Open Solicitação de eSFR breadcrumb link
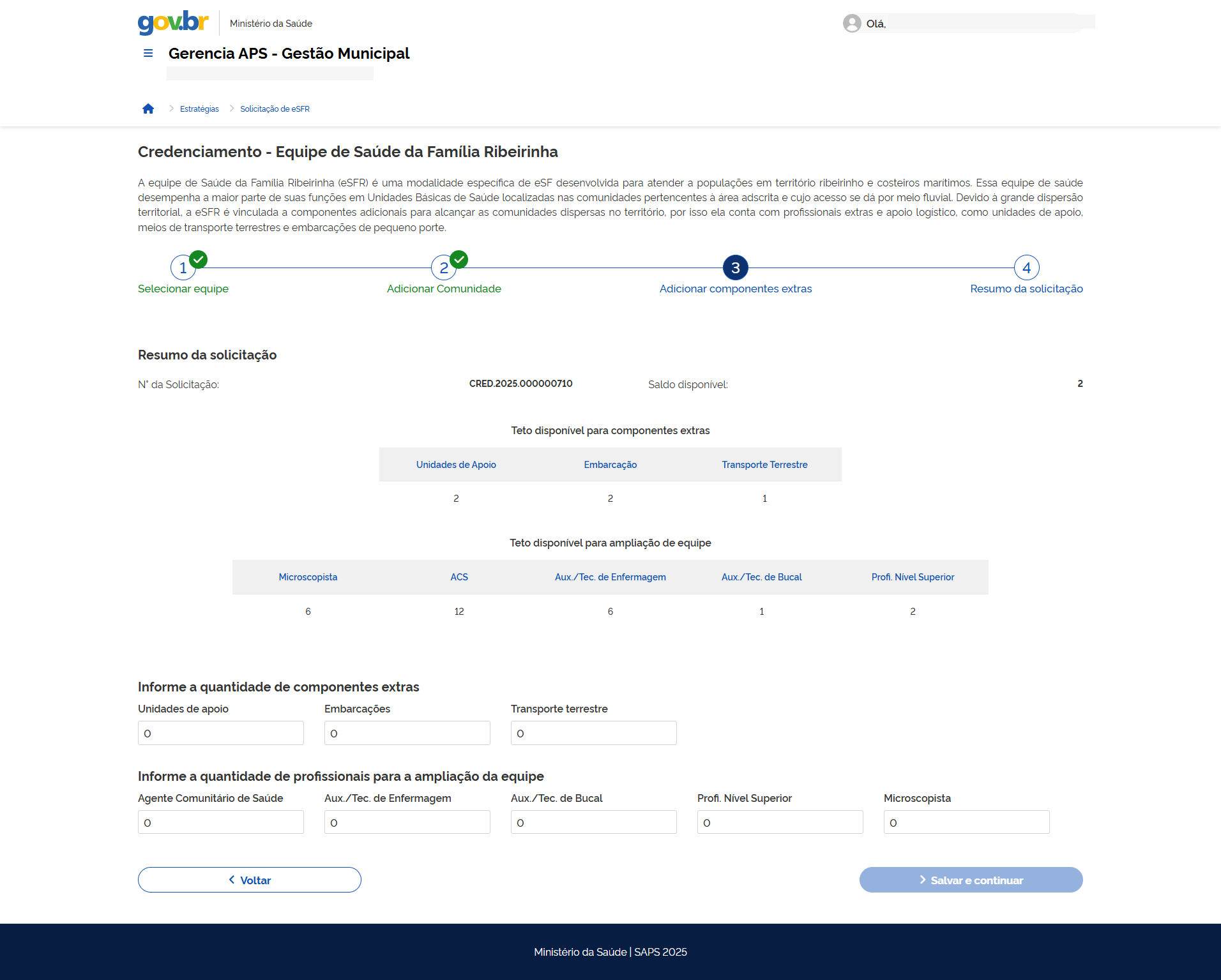Screen dimensions: 1221x980 275,109
